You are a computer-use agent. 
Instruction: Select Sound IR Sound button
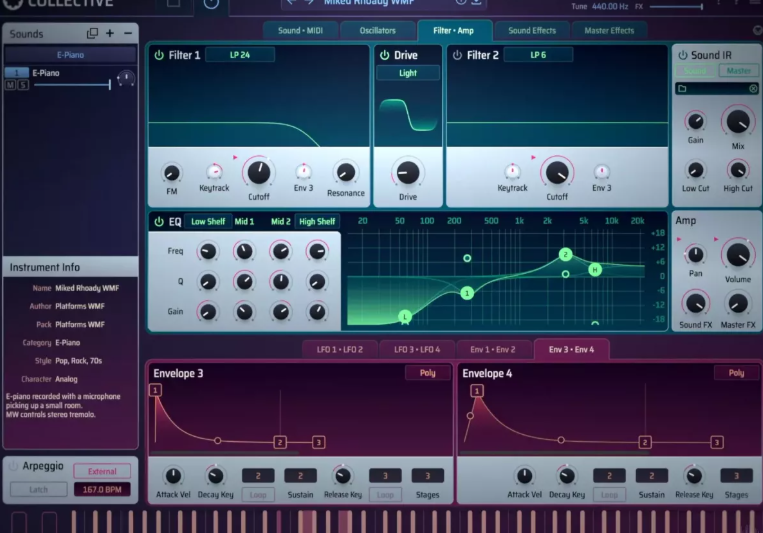click(695, 71)
